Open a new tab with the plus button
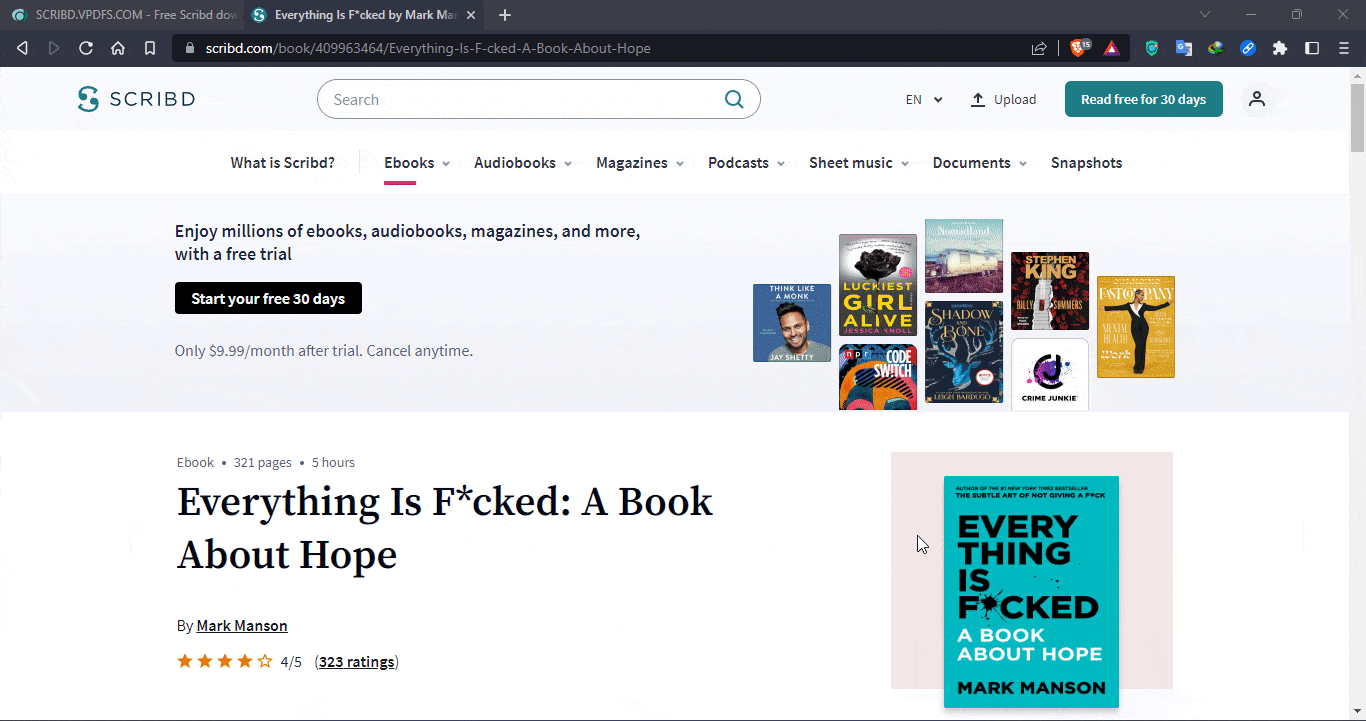The height and width of the screenshot is (721, 1366). point(505,15)
